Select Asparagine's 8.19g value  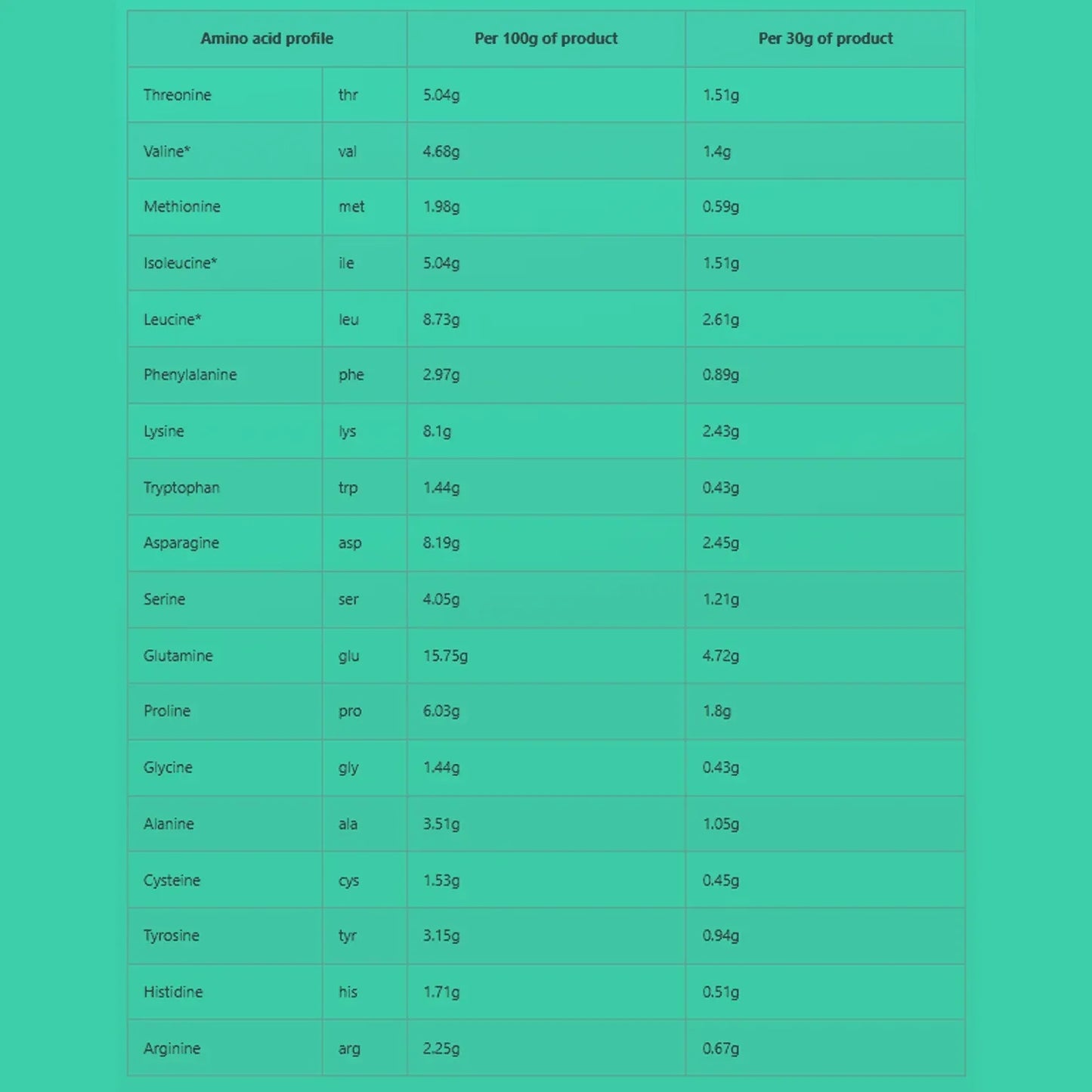(x=441, y=543)
